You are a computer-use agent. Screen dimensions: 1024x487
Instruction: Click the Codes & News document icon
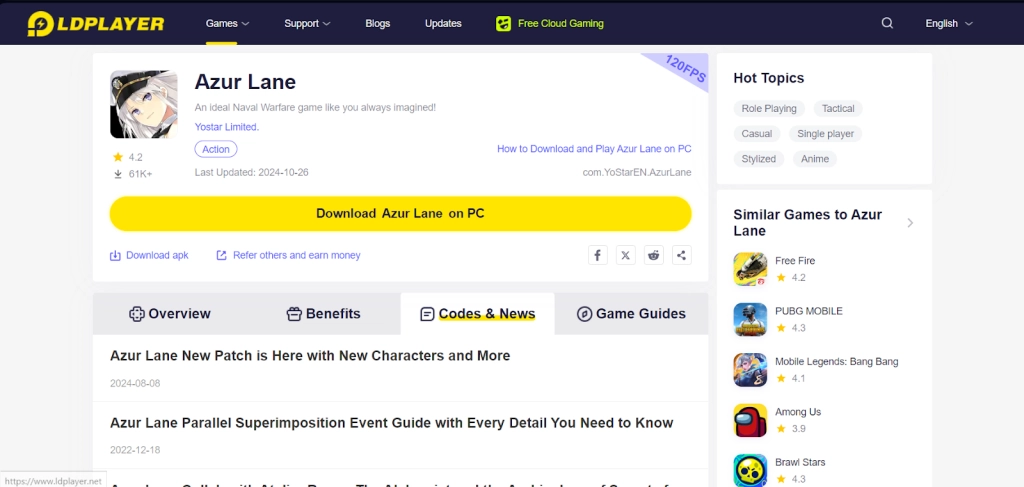pos(427,314)
